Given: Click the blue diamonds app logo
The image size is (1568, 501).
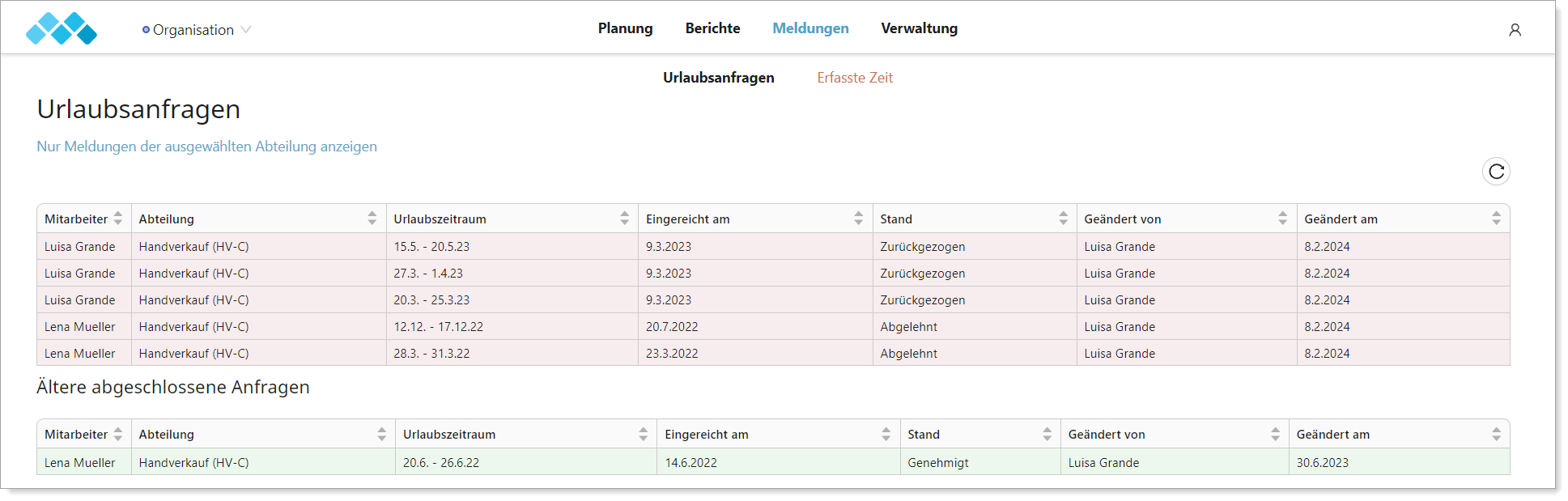Looking at the screenshot, I should (62, 28).
